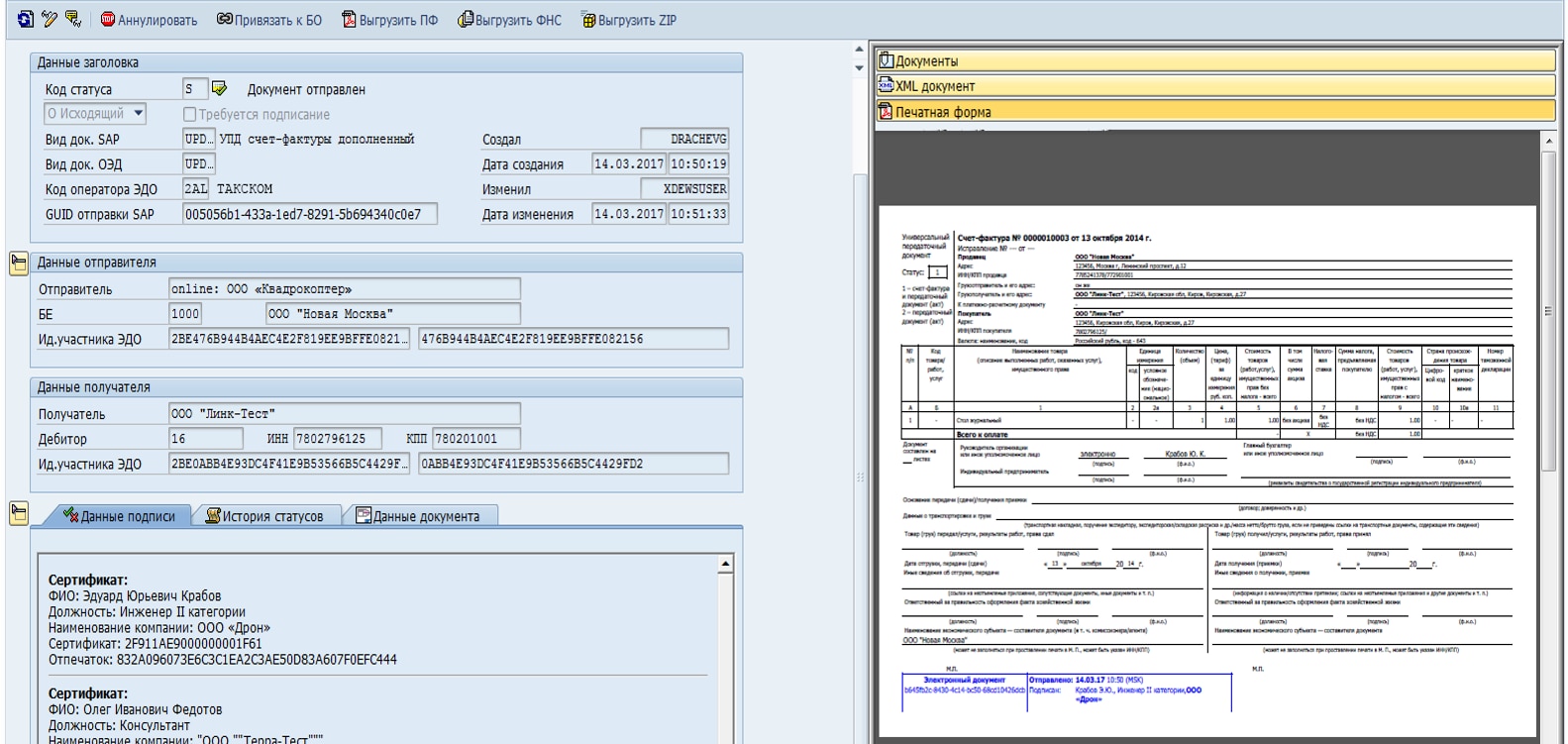
Task: Click the Отпечаток certificate fingerprint line
Action: point(223,660)
